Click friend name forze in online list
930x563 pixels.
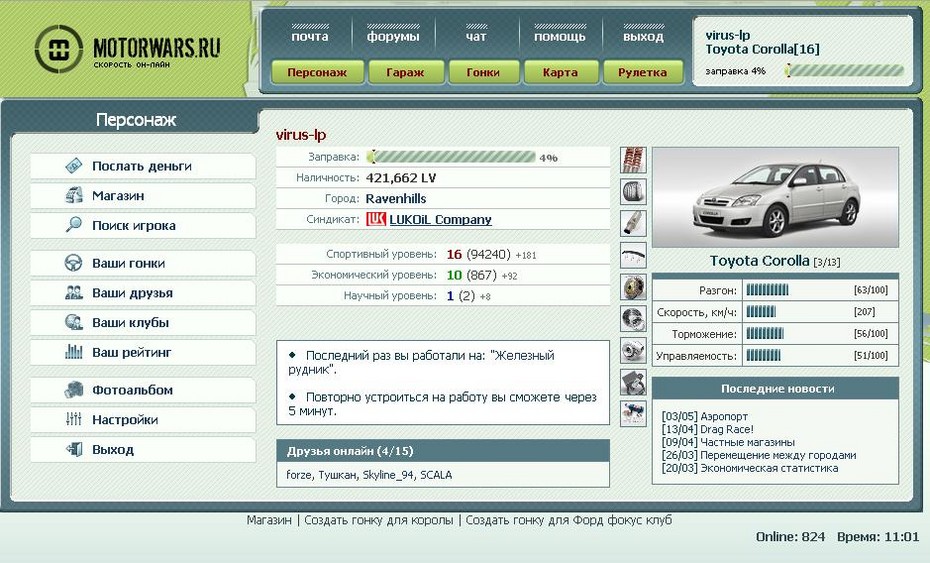tap(299, 475)
